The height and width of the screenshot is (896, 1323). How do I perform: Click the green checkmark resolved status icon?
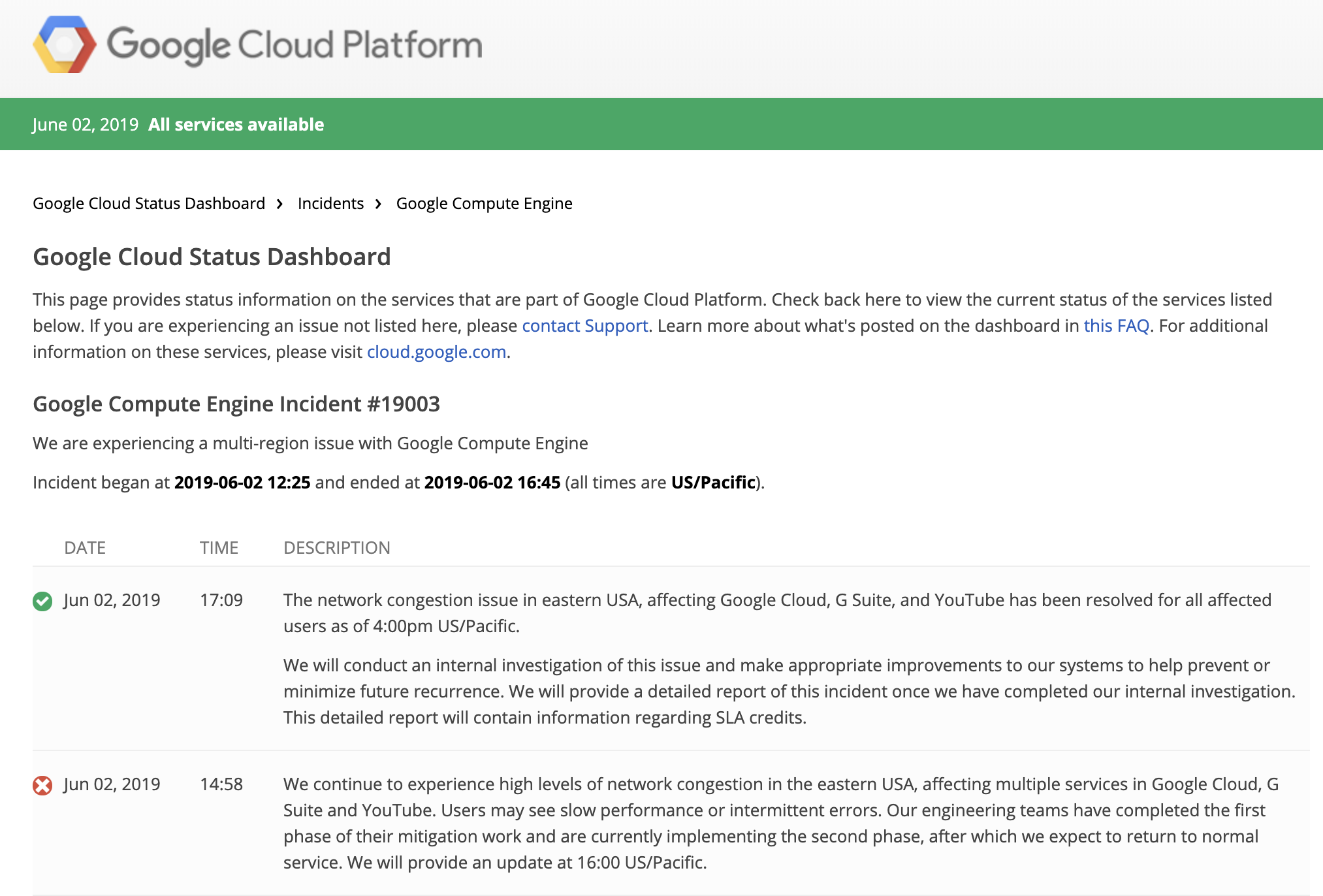click(x=42, y=601)
